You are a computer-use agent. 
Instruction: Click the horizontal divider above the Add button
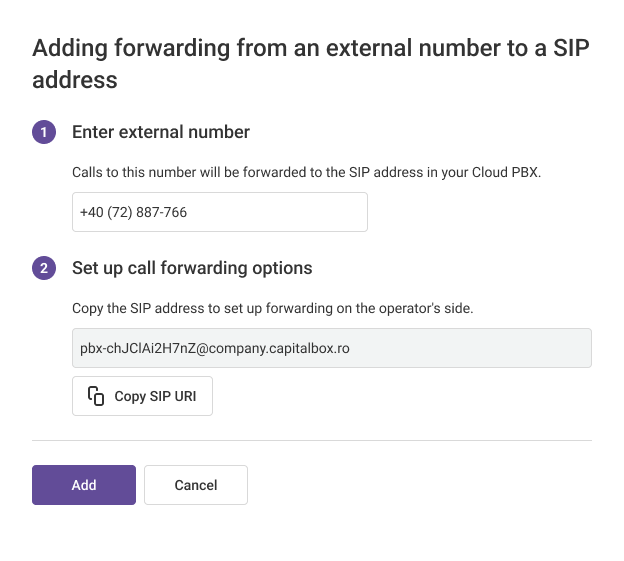point(312,440)
